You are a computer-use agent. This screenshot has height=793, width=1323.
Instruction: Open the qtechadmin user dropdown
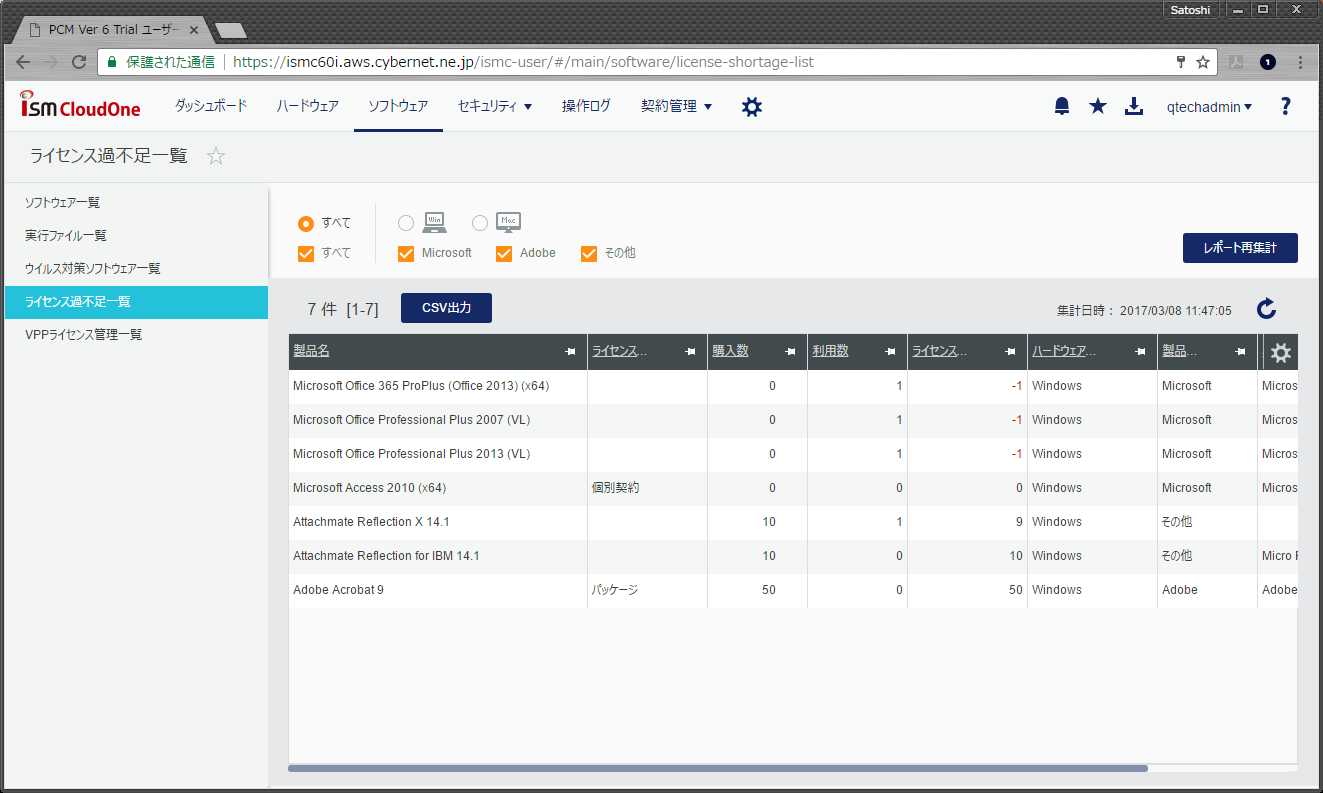pos(1210,107)
